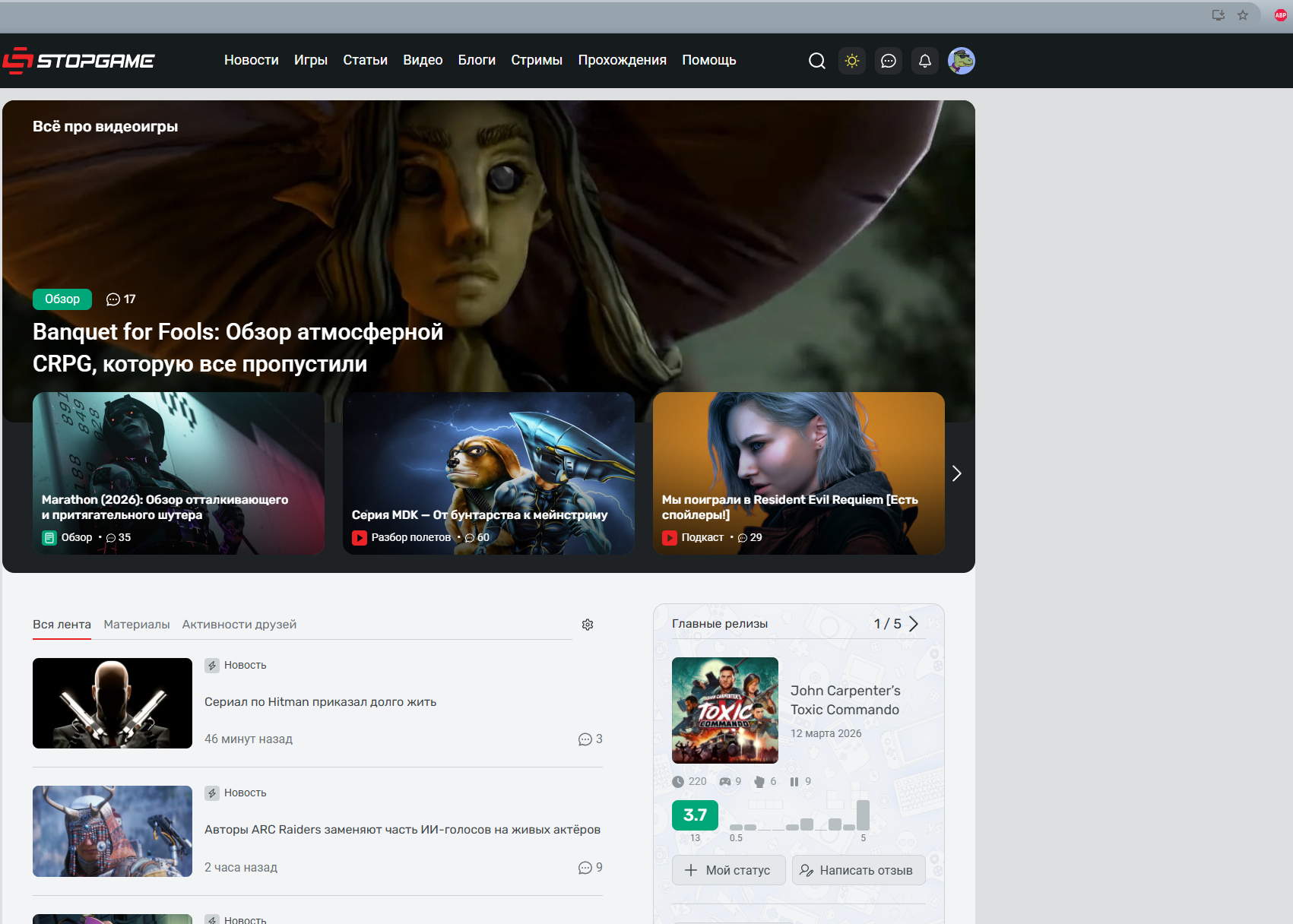This screenshot has height=924, width=1293.
Task: Click the Написать отзыв button
Action: [858, 870]
